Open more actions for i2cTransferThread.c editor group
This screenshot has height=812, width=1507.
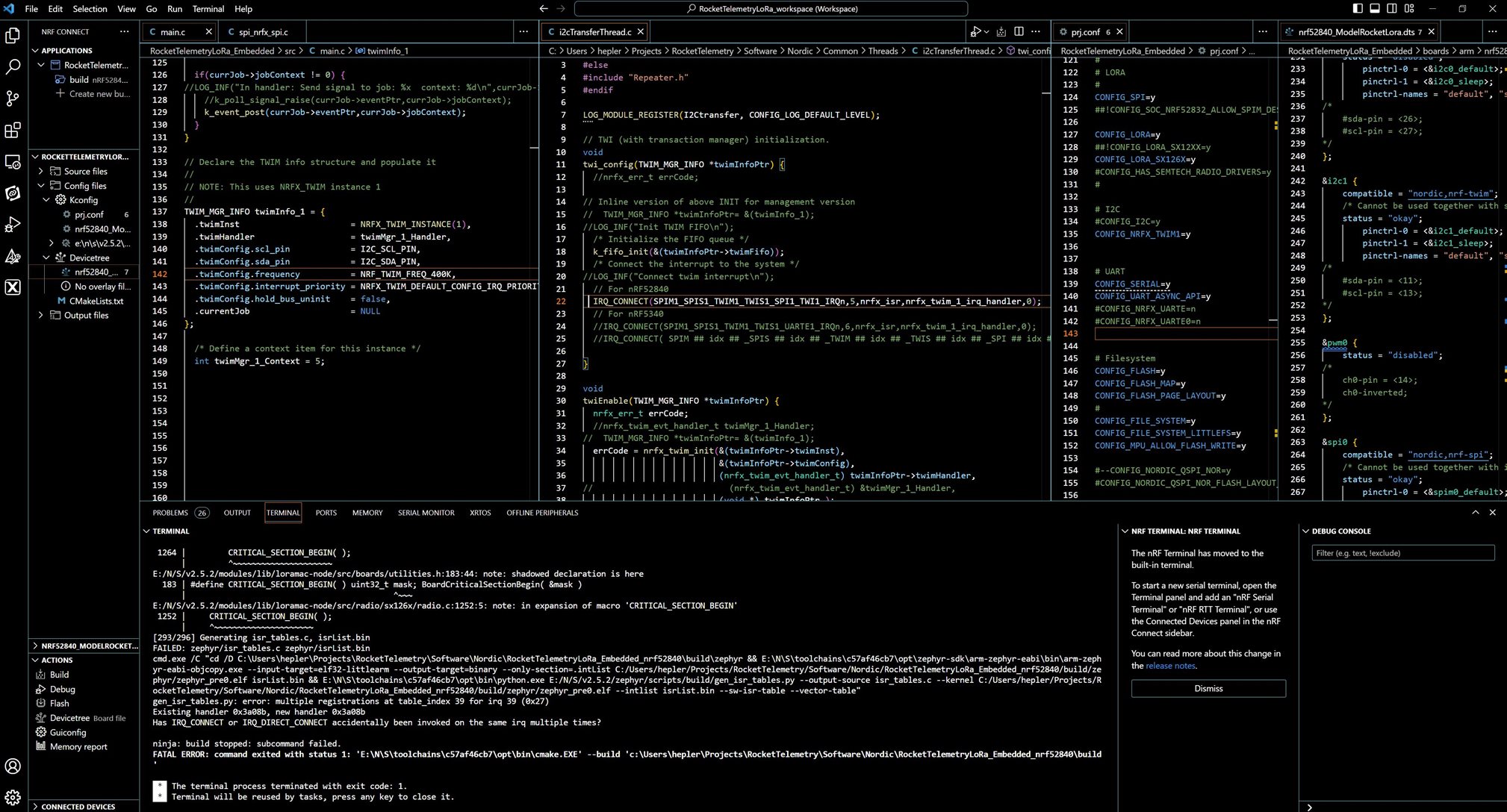click(1036, 32)
